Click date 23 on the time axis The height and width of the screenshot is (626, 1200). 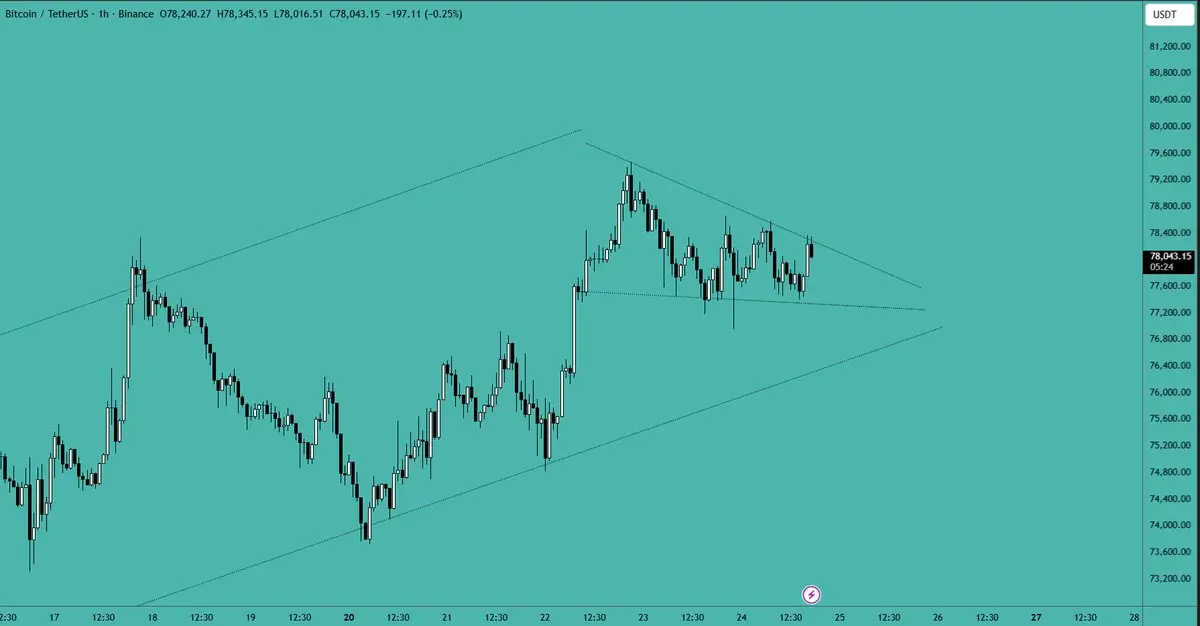point(643,617)
